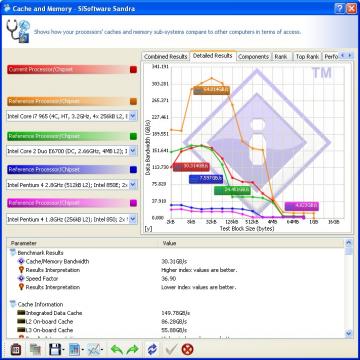The image size is (360, 360).
Task: Click the red cancel X icon
Action: coord(188,349)
